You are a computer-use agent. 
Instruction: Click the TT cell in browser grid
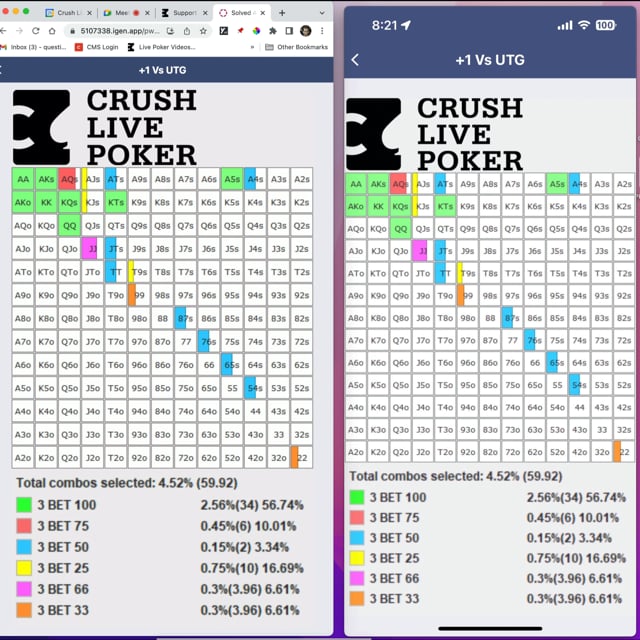116,272
